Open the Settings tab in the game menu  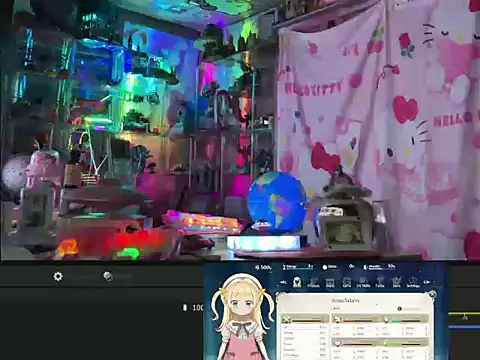pyautogui.click(x=413, y=283)
